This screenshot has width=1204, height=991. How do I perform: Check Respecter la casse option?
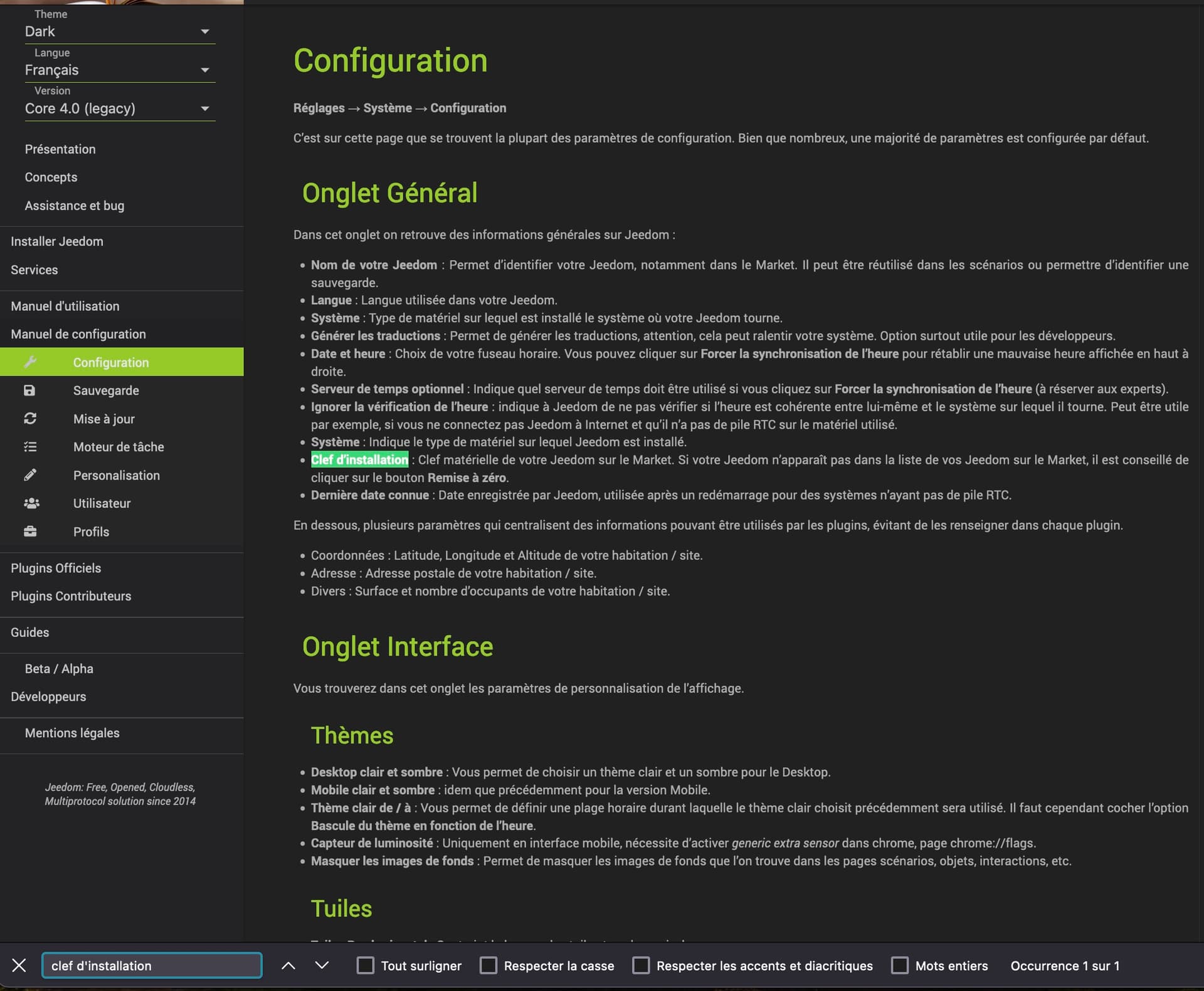[x=488, y=965]
